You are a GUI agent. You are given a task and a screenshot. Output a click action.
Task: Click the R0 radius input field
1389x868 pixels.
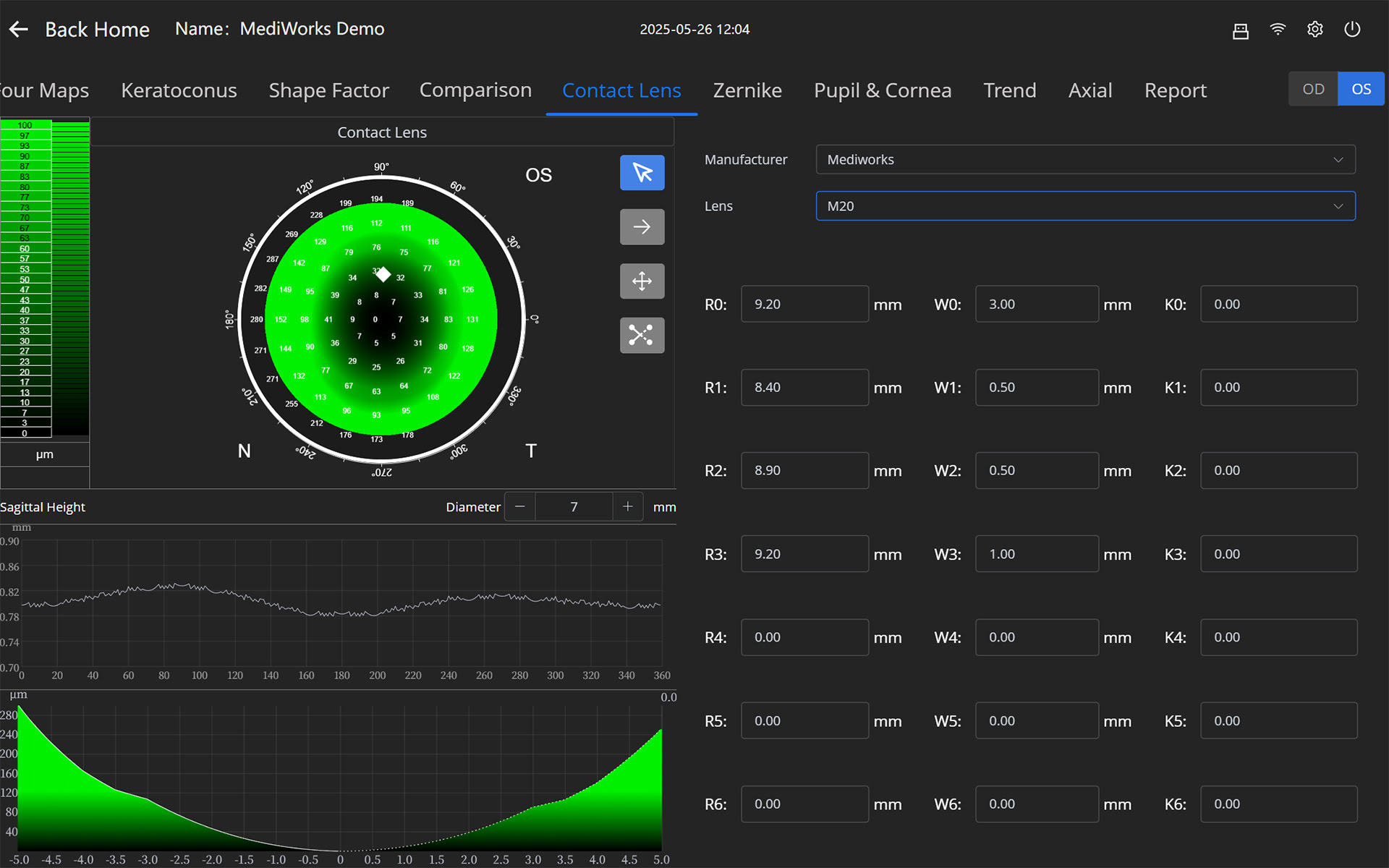pos(804,305)
